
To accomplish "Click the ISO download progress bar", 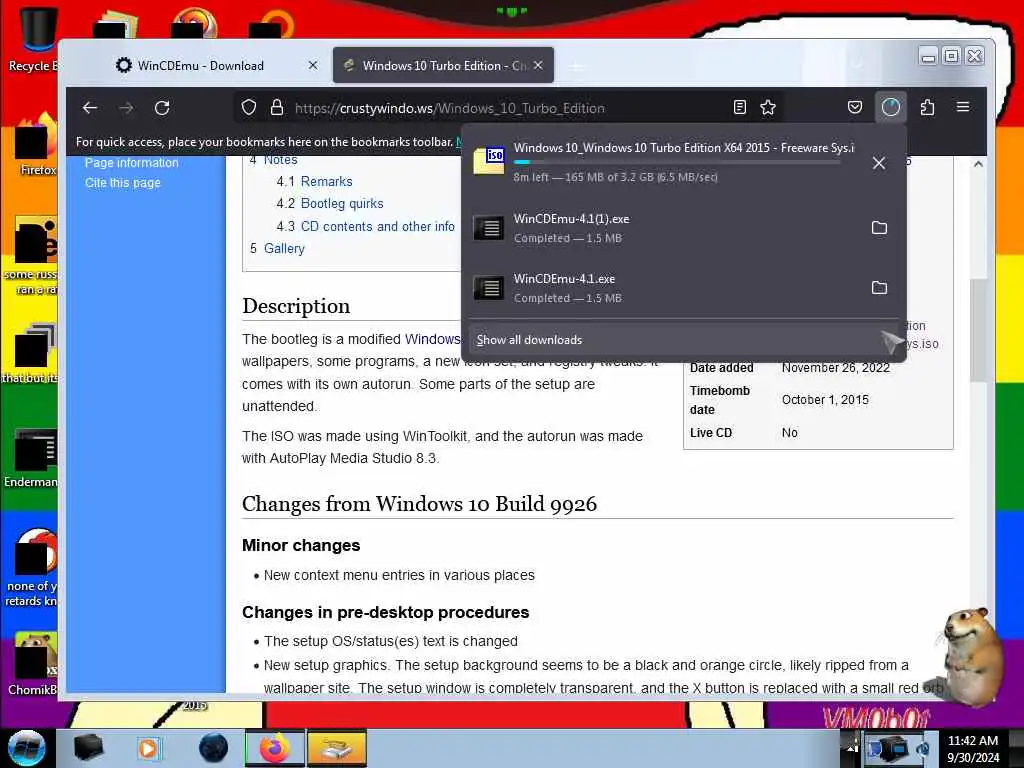I will coord(677,162).
